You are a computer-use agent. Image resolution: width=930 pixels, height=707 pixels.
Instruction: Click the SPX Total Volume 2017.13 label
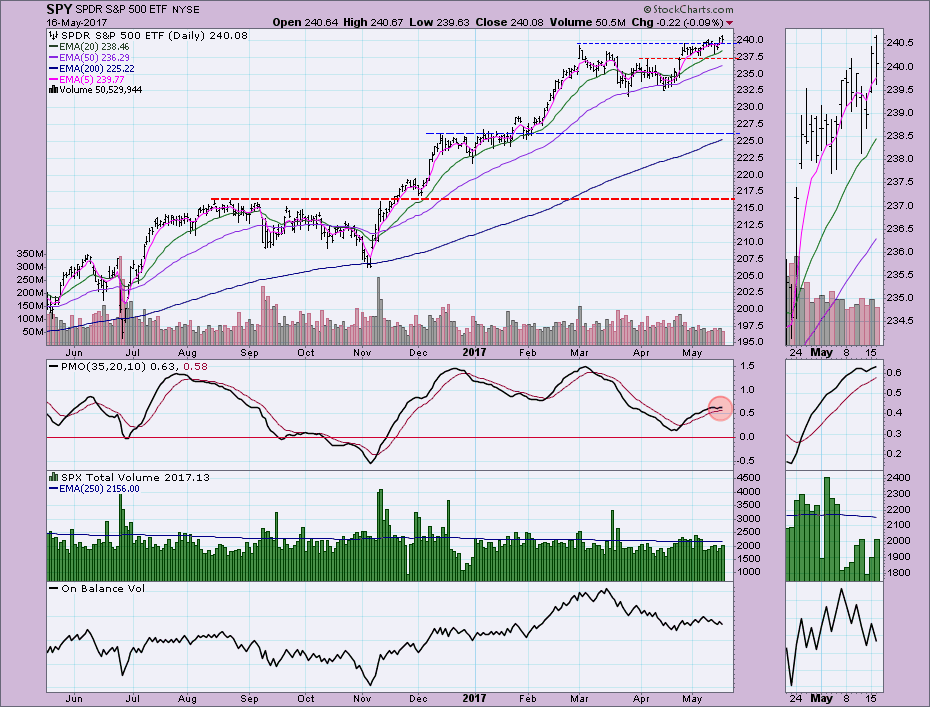pos(129,477)
